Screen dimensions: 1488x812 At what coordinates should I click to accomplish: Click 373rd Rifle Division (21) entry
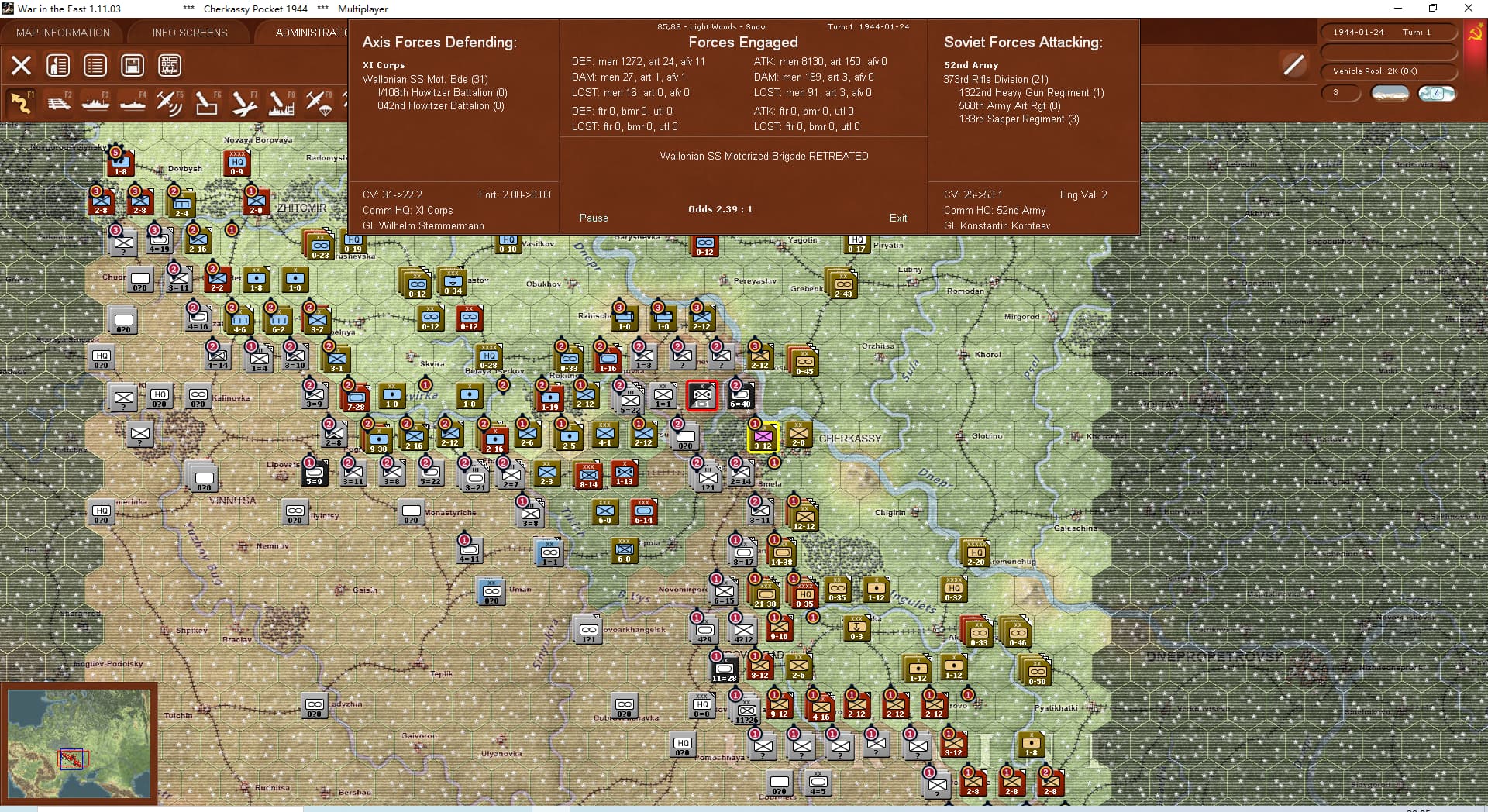995,79
